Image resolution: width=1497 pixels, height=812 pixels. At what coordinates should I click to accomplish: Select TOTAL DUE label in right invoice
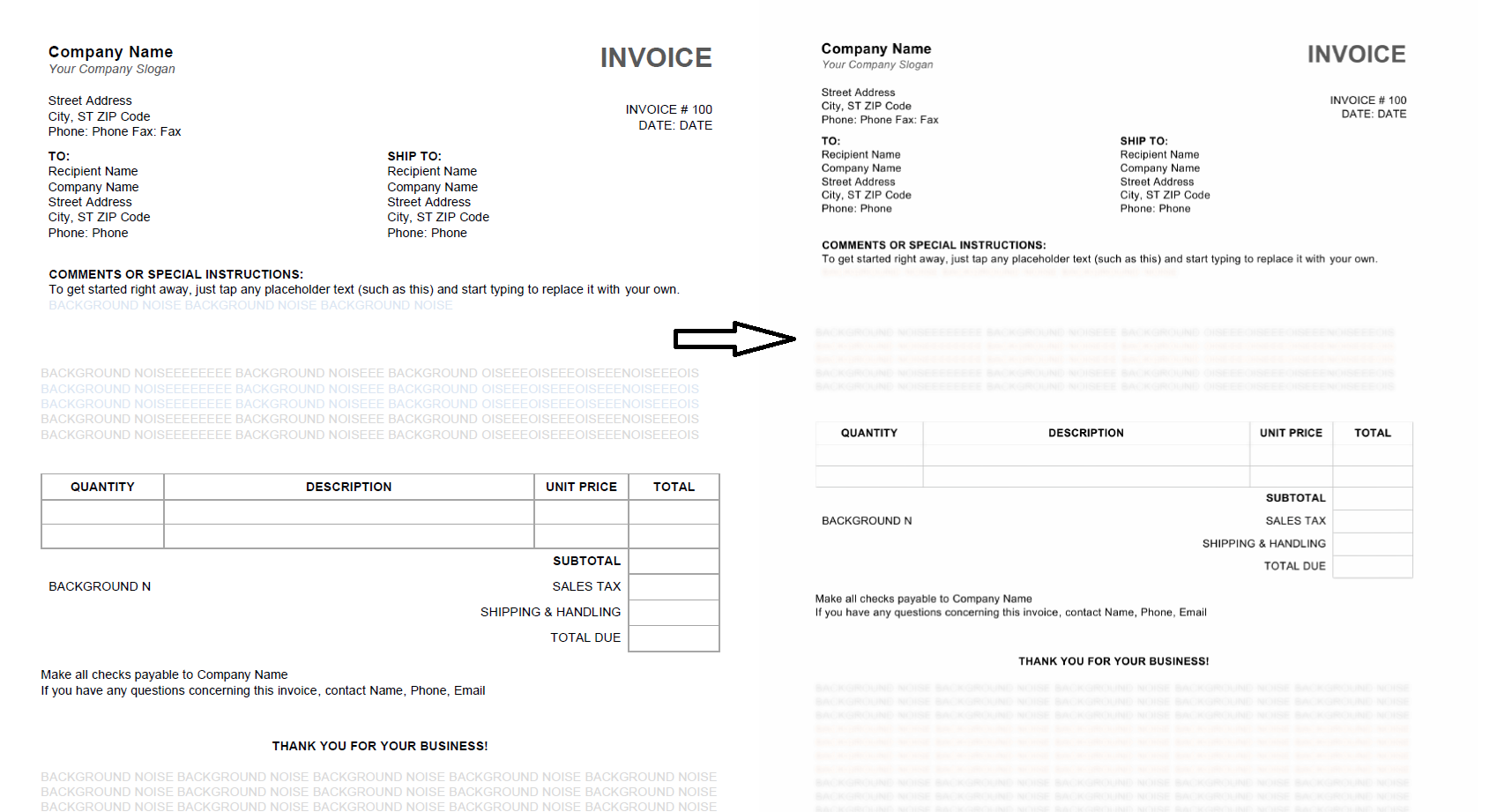[1295, 566]
